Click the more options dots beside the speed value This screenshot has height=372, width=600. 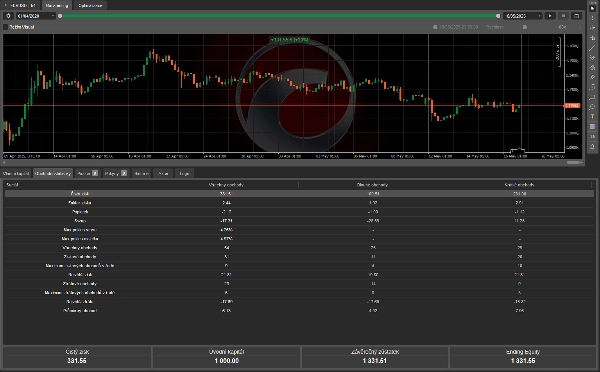pos(579,27)
